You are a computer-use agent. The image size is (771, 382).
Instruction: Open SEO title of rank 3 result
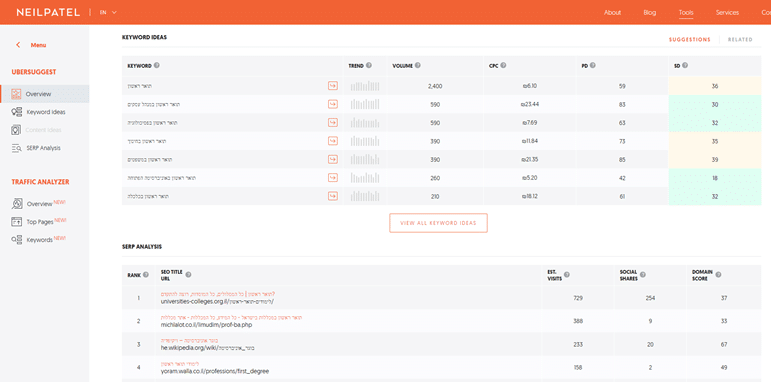coord(189,340)
